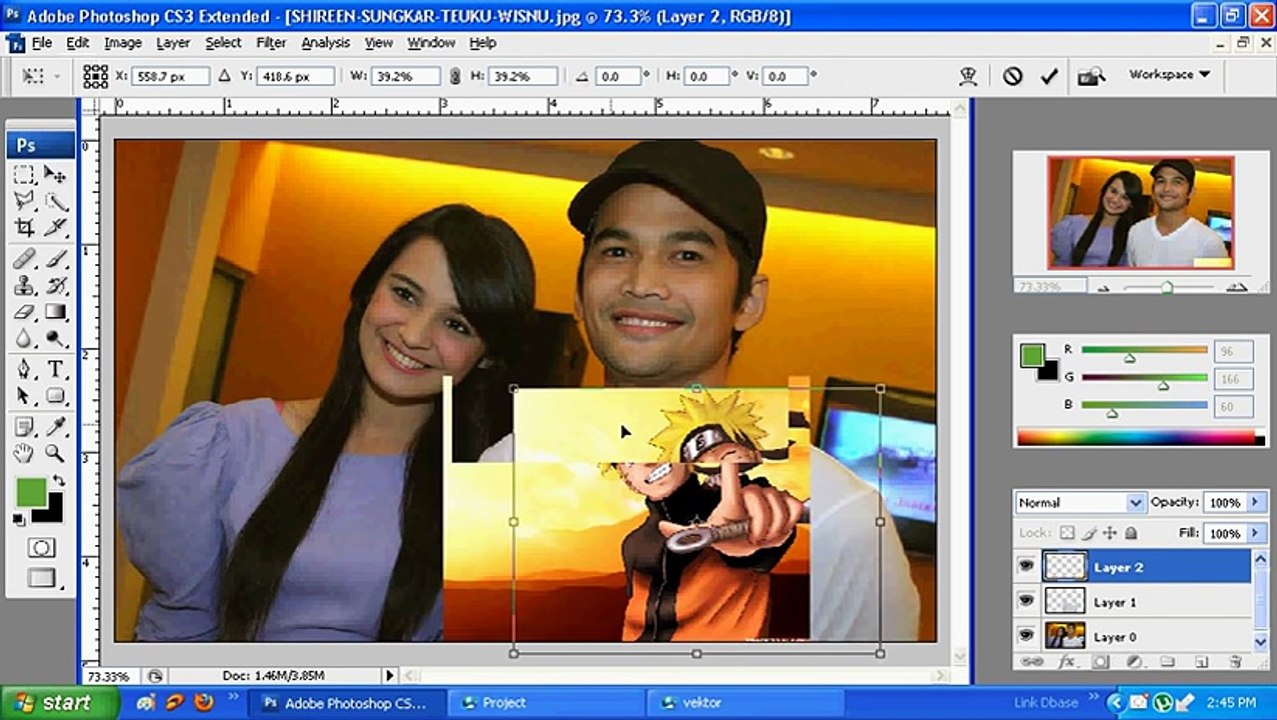Screen dimensions: 1277x720
Task: Hide Layer 1 visibility eye
Action: (x=1026, y=601)
